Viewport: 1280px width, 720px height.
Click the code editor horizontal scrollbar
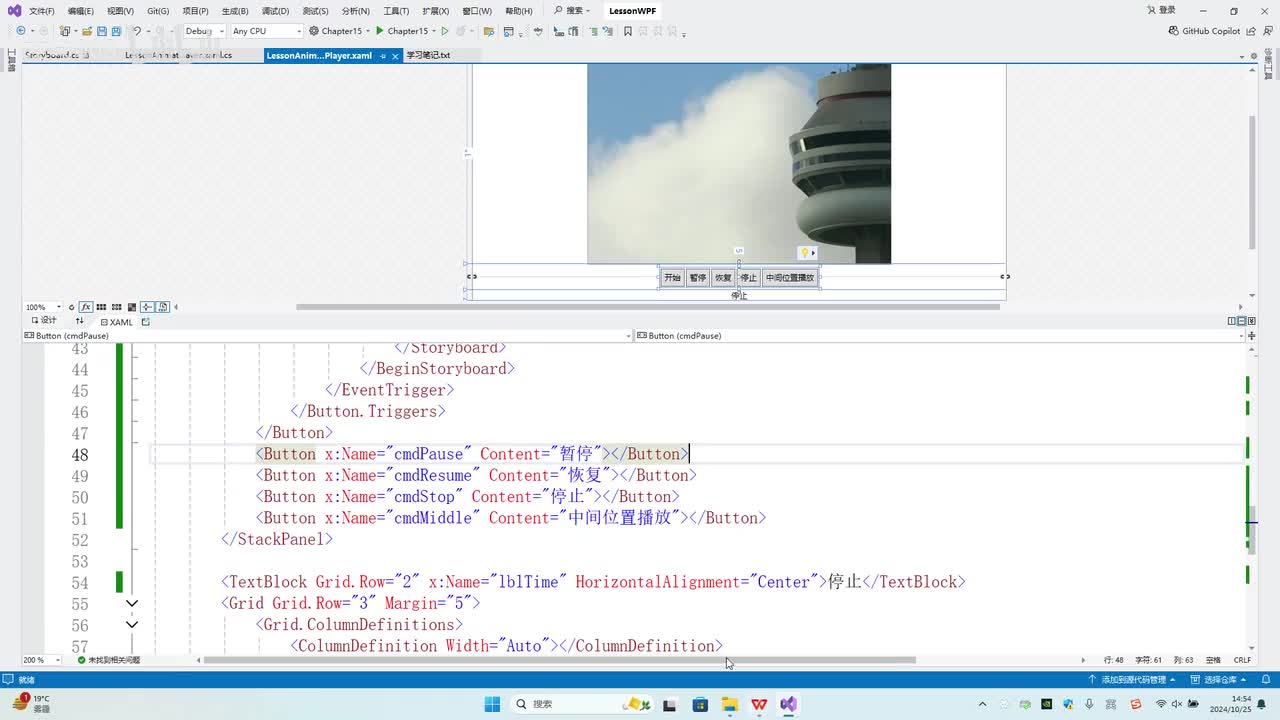pos(560,660)
